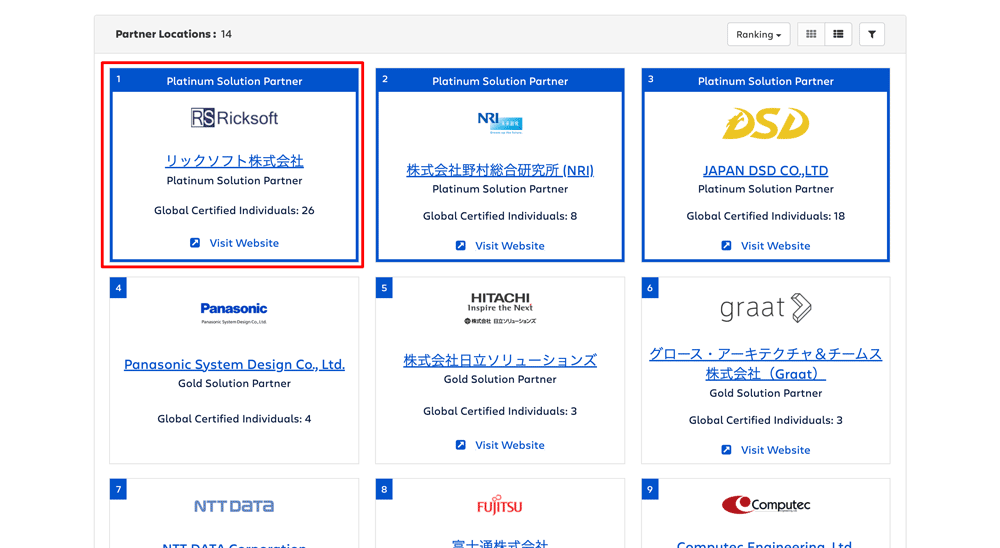
Task: Open JAPAN DSD CO.,LTD link
Action: point(765,170)
